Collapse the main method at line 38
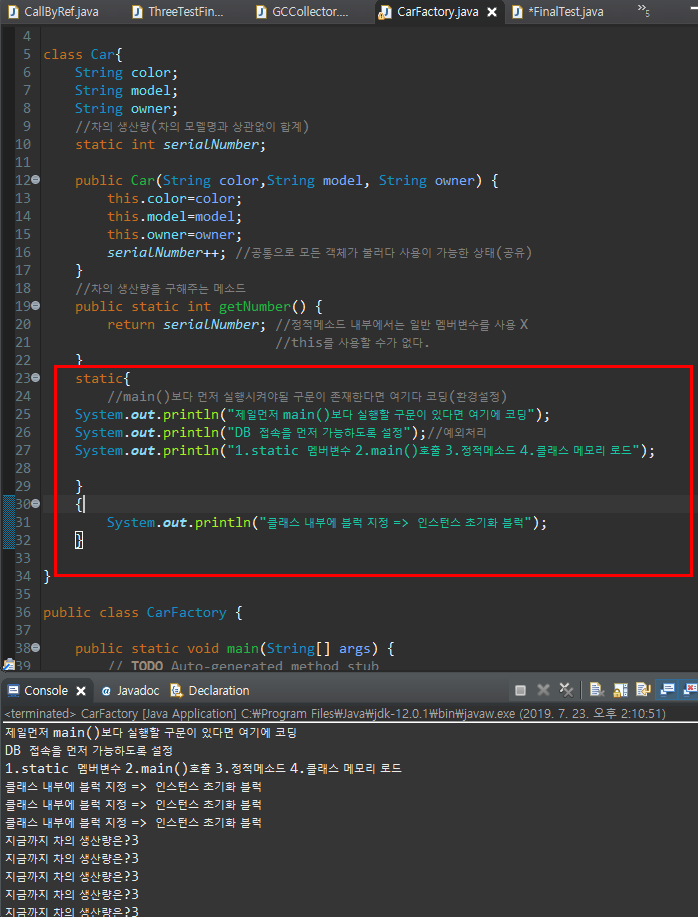Viewport: 698px width, 917px height. pyautogui.click(x=36, y=648)
